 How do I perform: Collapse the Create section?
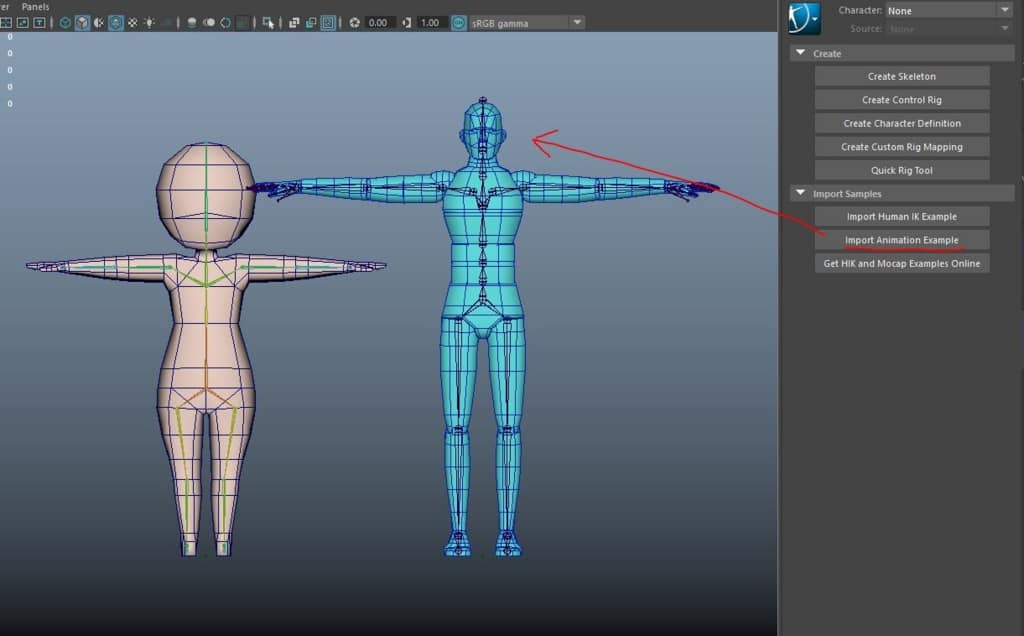click(800, 53)
